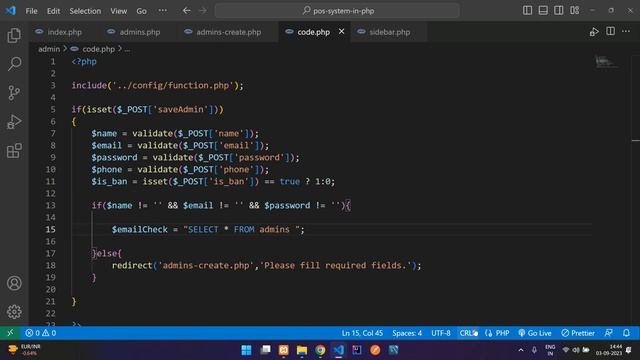The image size is (640, 360).
Task: Click line number 15 in gutter
Action: point(50,229)
